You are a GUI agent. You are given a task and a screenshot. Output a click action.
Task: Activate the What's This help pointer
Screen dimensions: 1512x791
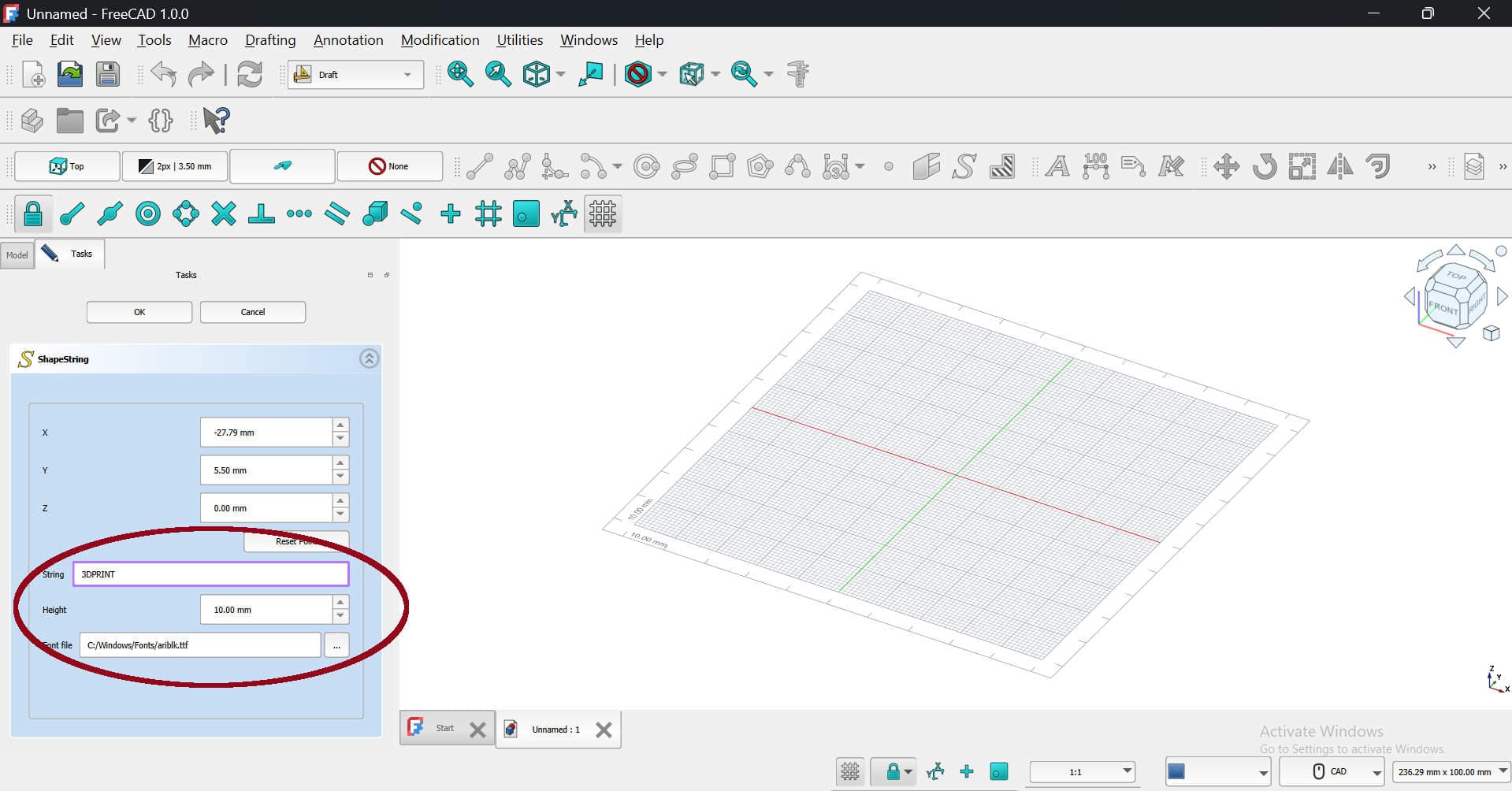point(216,120)
